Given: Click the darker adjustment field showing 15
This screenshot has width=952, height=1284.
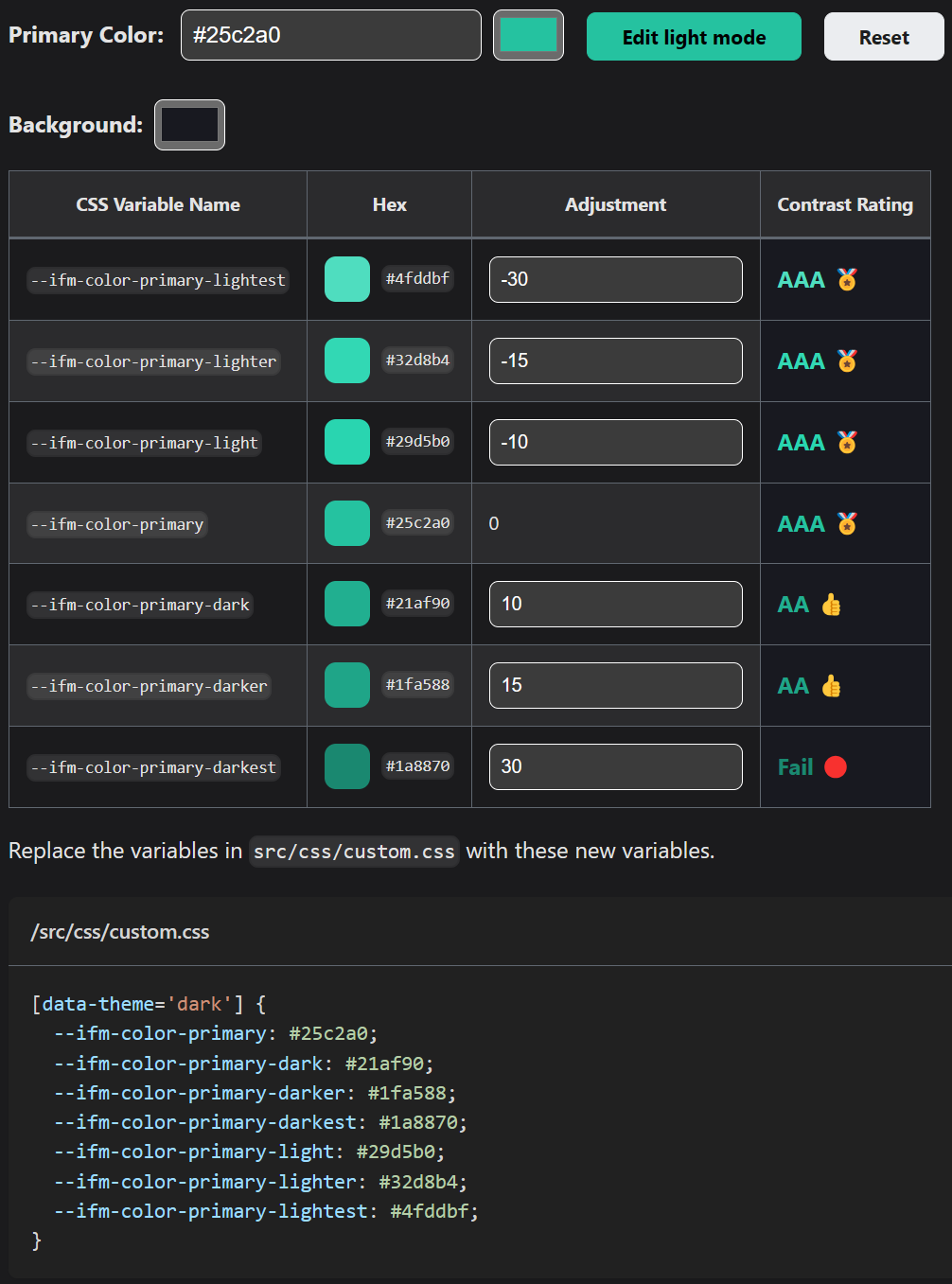Looking at the screenshot, I should [615, 685].
